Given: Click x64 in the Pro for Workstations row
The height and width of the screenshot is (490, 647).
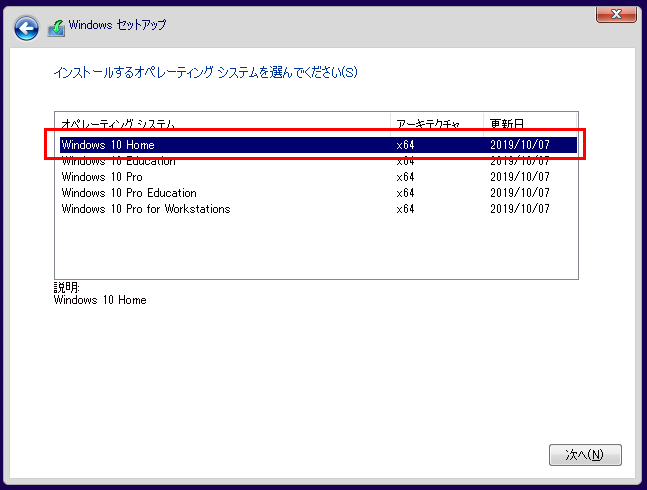Looking at the screenshot, I should (405, 209).
